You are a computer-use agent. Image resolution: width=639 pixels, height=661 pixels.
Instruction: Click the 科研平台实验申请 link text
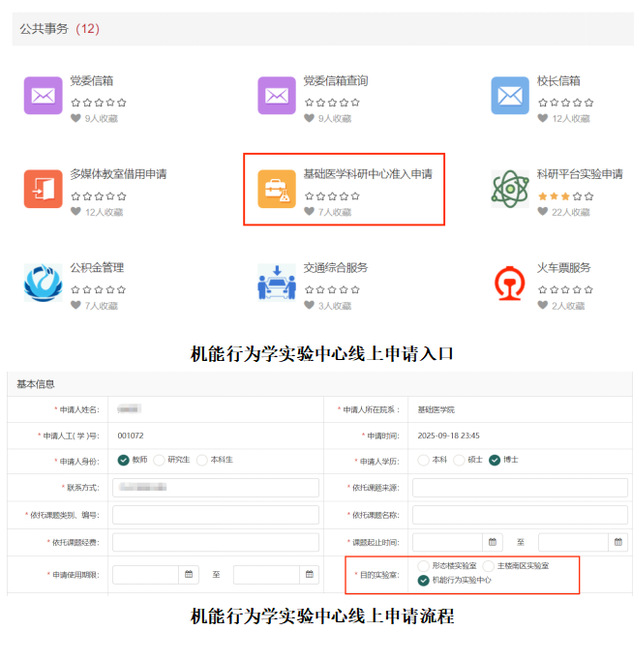579,174
